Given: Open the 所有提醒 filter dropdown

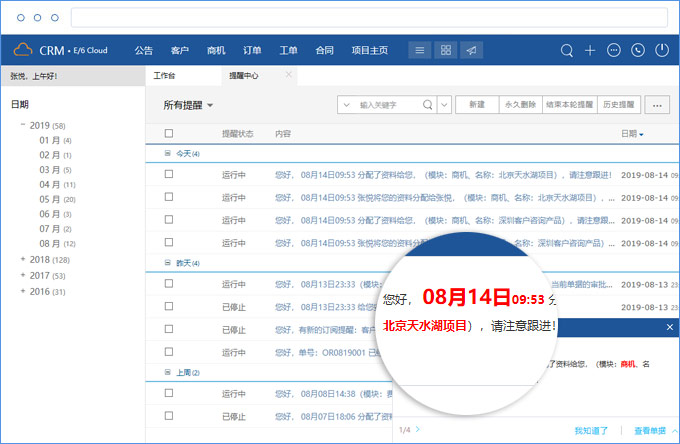Looking at the screenshot, I should pyautogui.click(x=189, y=104).
